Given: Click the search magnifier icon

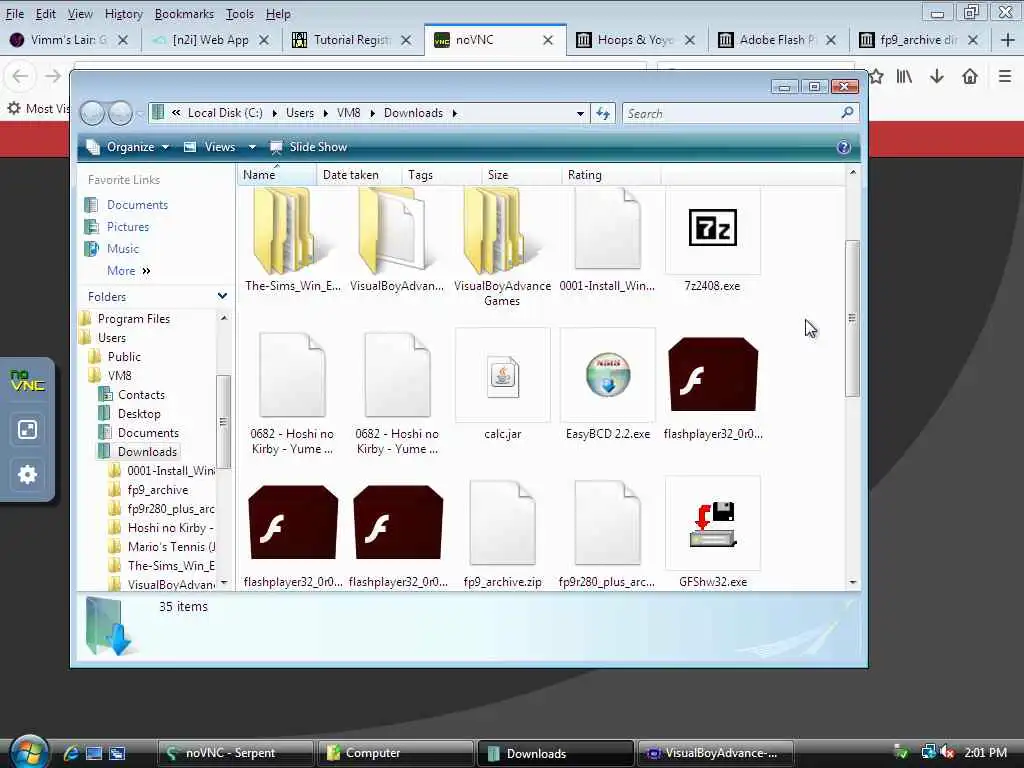Looking at the screenshot, I should (x=847, y=113).
